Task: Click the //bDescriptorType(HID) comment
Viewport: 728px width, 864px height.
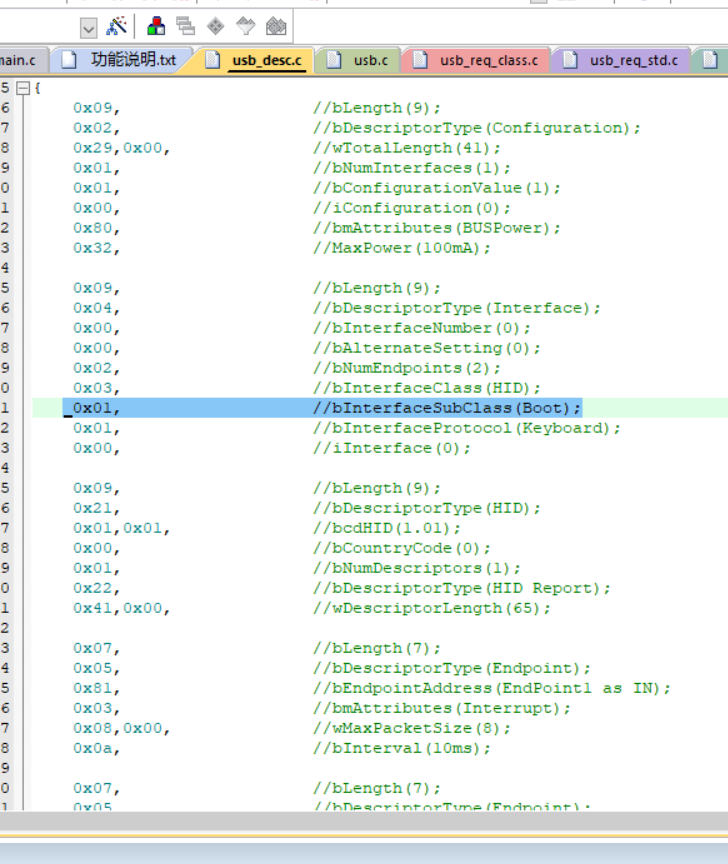Action: 427,508
